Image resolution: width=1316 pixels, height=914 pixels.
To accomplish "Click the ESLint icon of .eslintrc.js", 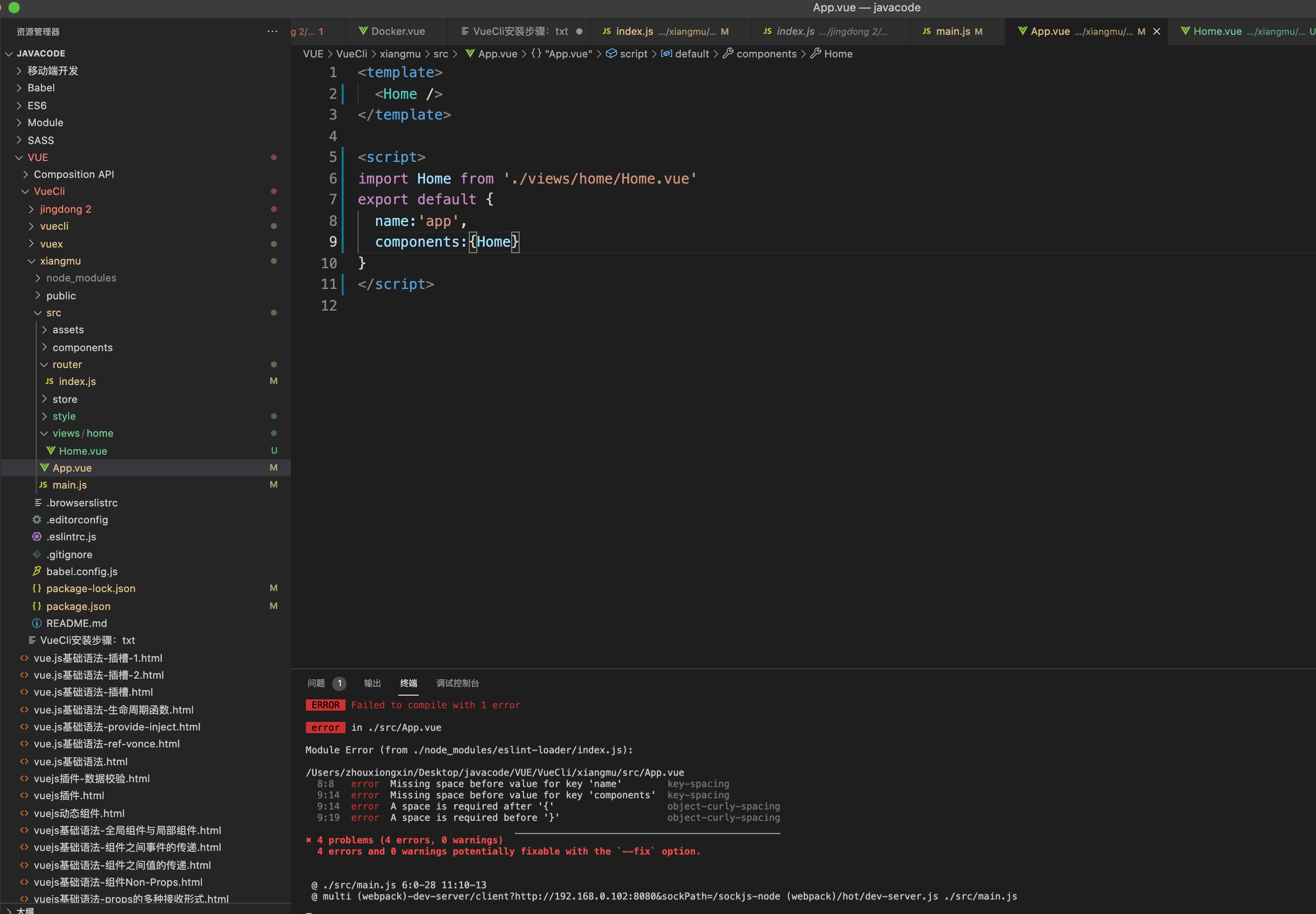I will point(37,537).
